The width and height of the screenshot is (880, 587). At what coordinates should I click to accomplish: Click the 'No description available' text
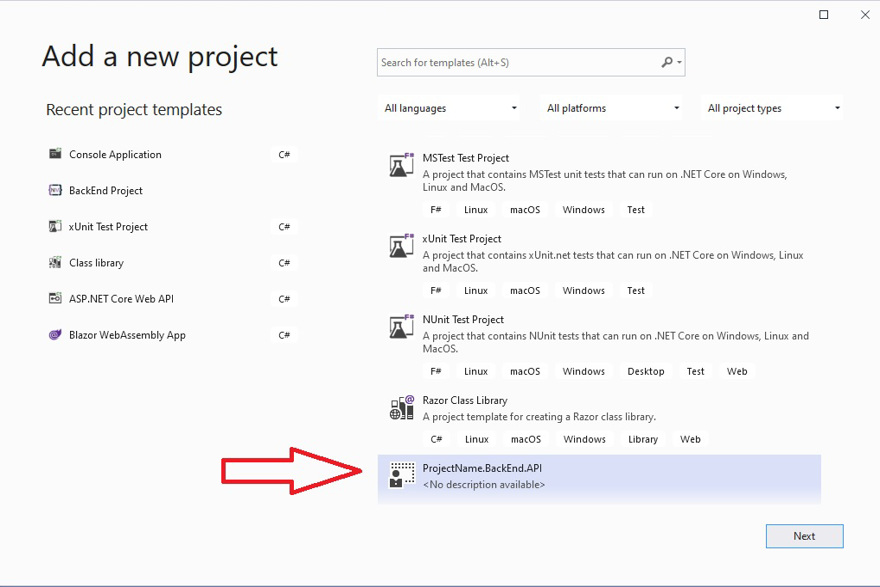point(484,484)
